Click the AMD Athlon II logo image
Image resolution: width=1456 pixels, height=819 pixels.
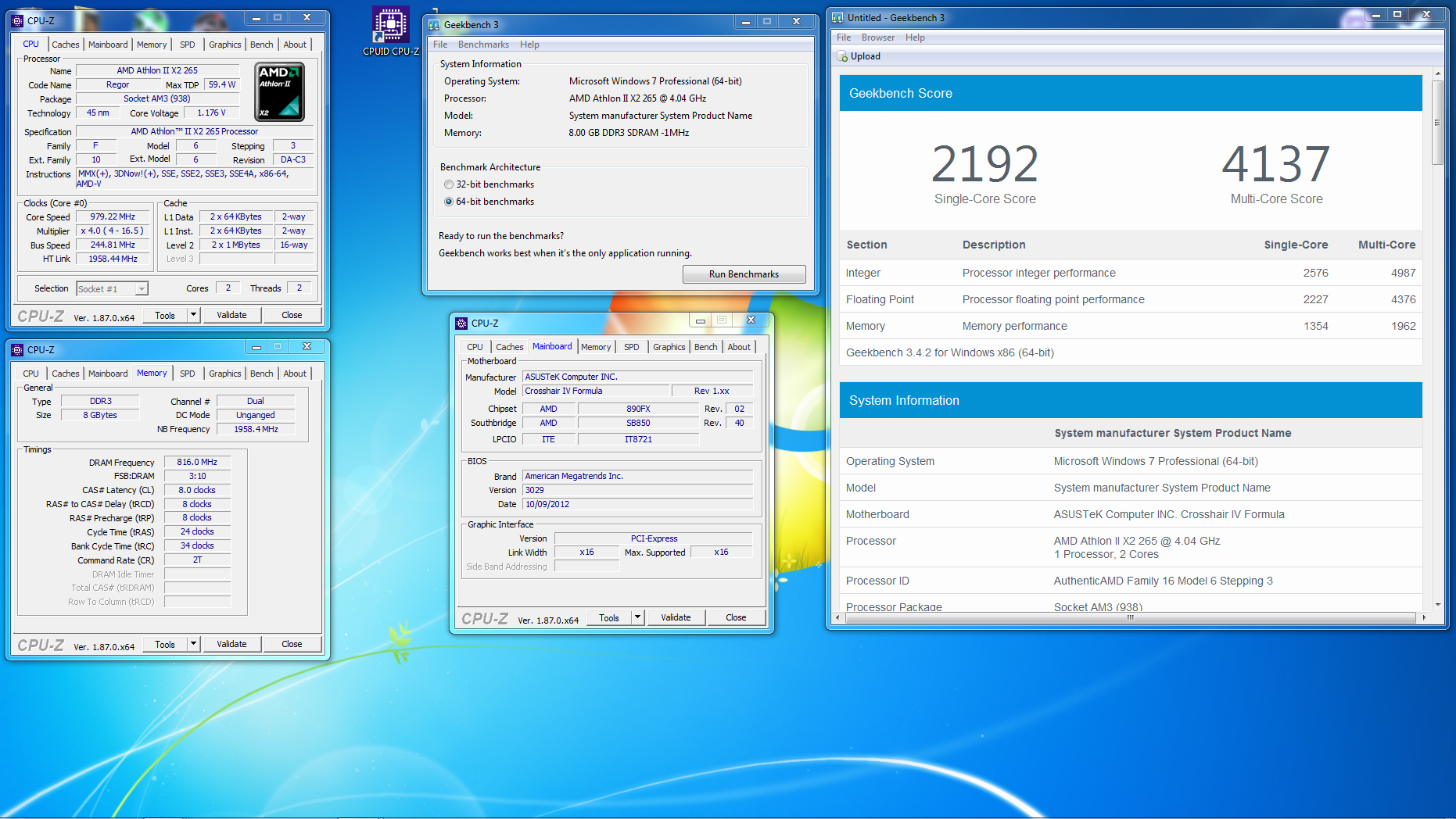pos(280,92)
